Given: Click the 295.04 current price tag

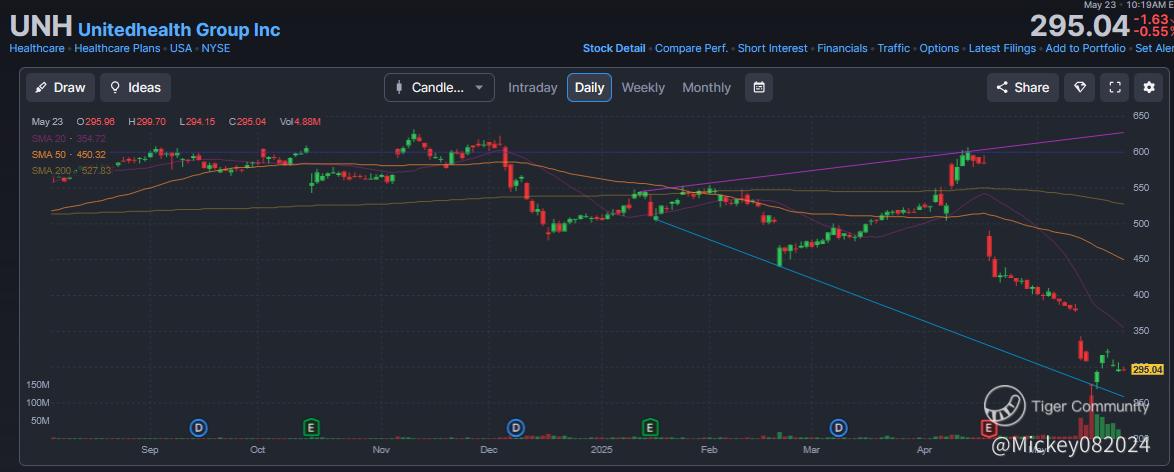Looking at the screenshot, I should pos(1147,369).
